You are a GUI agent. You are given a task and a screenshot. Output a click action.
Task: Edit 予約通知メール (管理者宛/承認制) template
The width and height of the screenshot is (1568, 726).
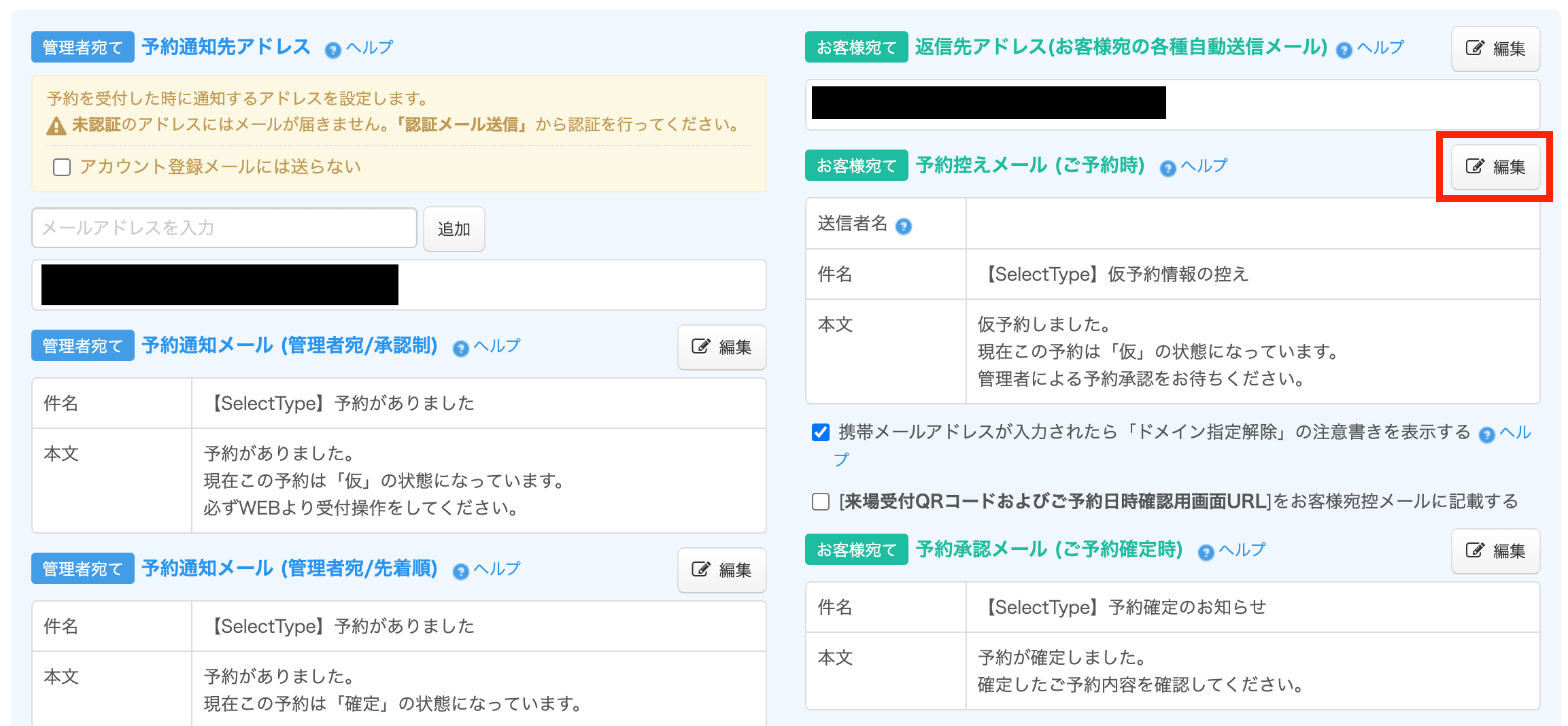coord(721,347)
